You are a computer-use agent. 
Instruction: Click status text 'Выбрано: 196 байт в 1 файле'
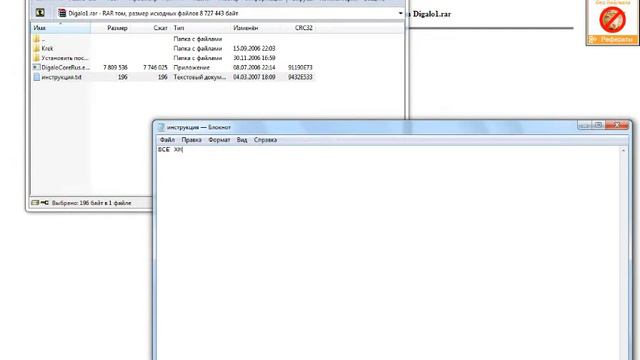91,202
